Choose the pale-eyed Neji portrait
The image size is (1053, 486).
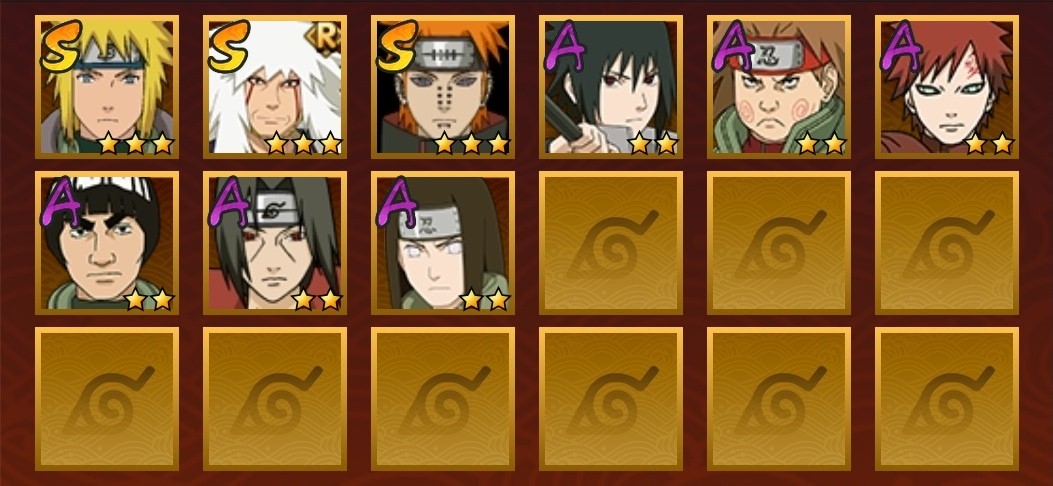[x=443, y=242]
